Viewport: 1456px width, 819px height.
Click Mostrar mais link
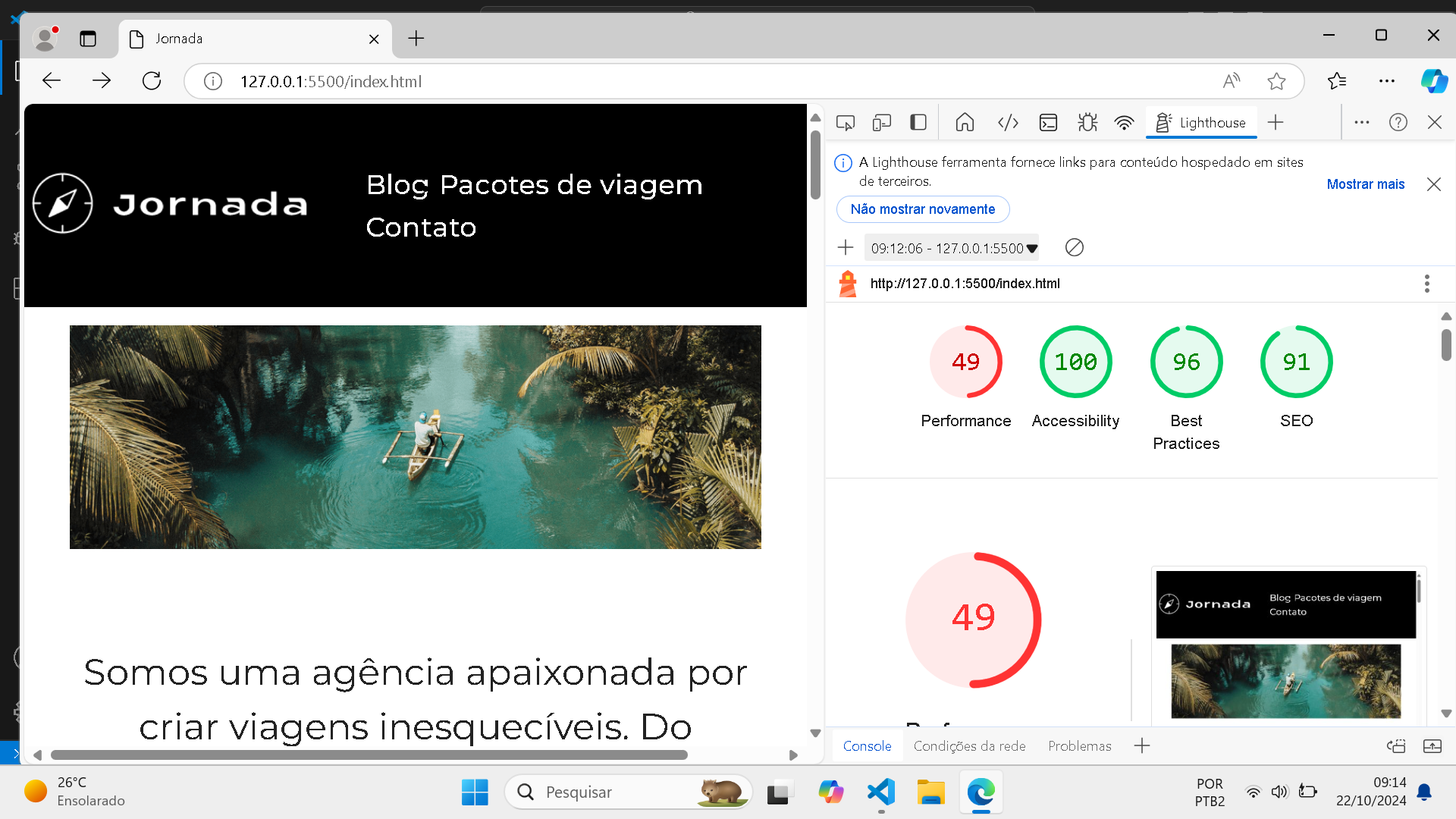pyautogui.click(x=1366, y=184)
